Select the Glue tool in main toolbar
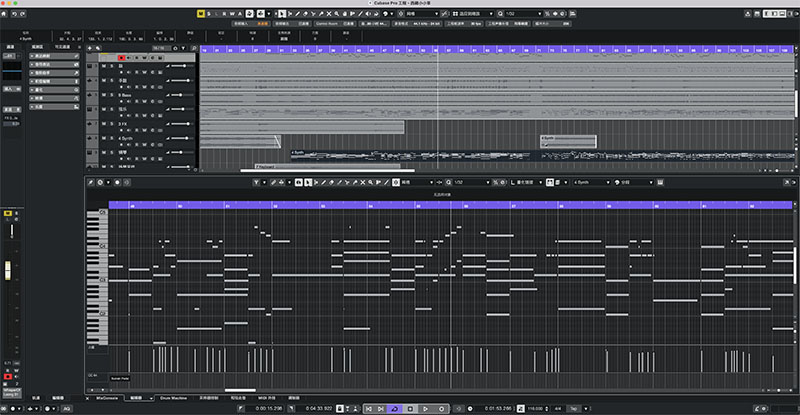The width and height of the screenshot is (800, 415). [321, 14]
